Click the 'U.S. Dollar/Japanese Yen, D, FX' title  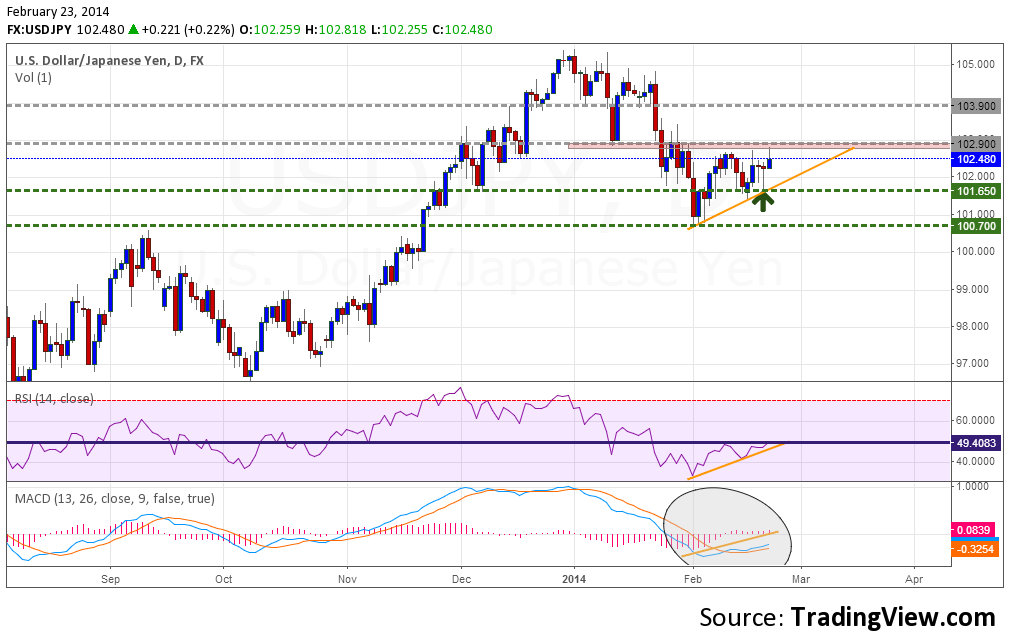pyautogui.click(x=110, y=61)
